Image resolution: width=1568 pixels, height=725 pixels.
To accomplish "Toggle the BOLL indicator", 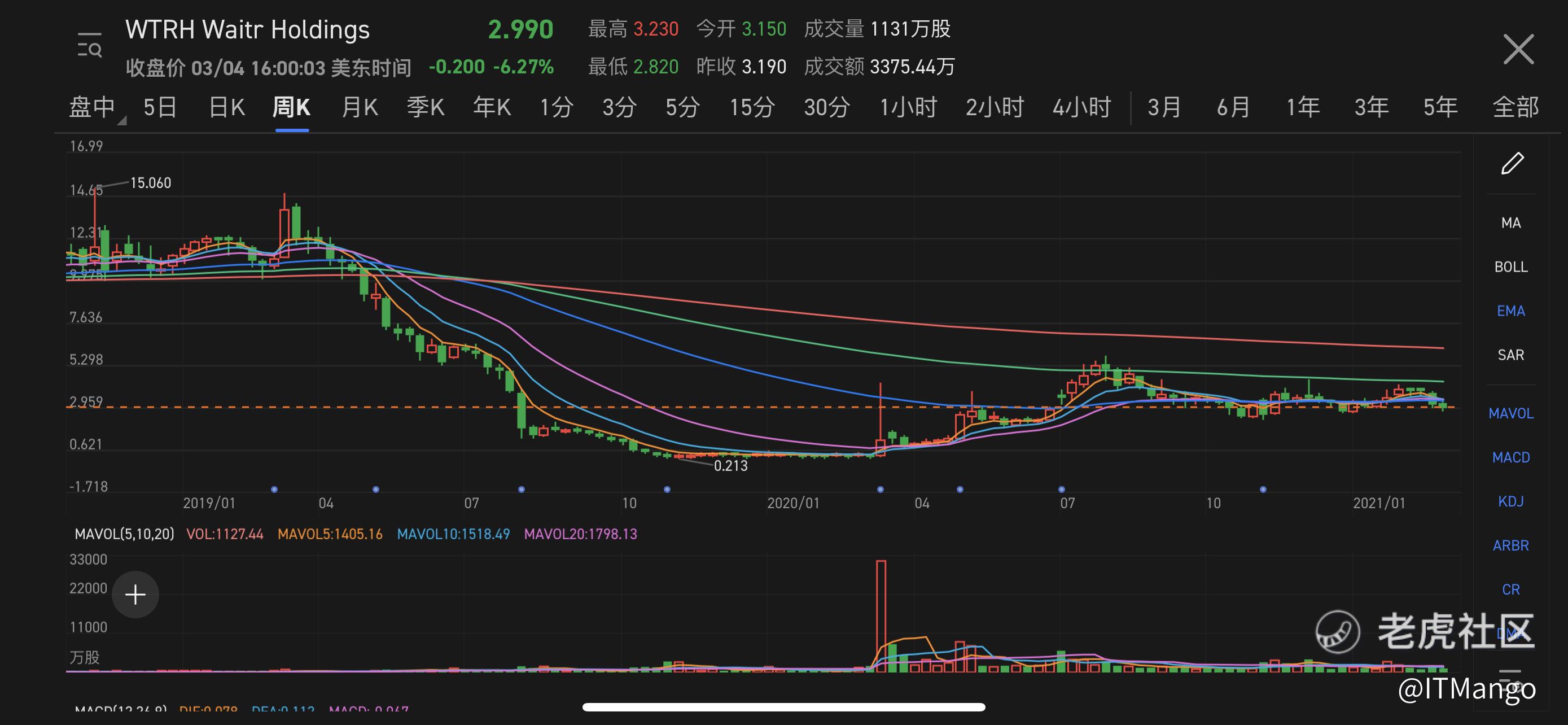I will [x=1511, y=267].
